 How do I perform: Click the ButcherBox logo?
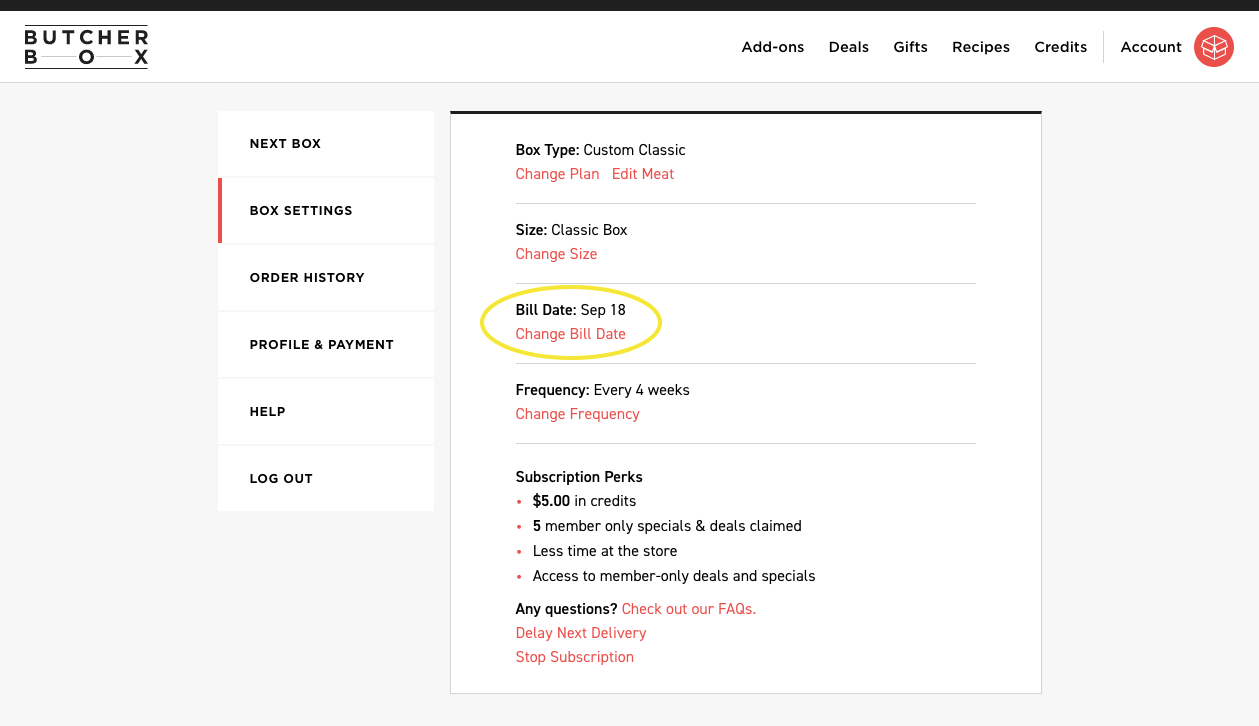pos(86,47)
